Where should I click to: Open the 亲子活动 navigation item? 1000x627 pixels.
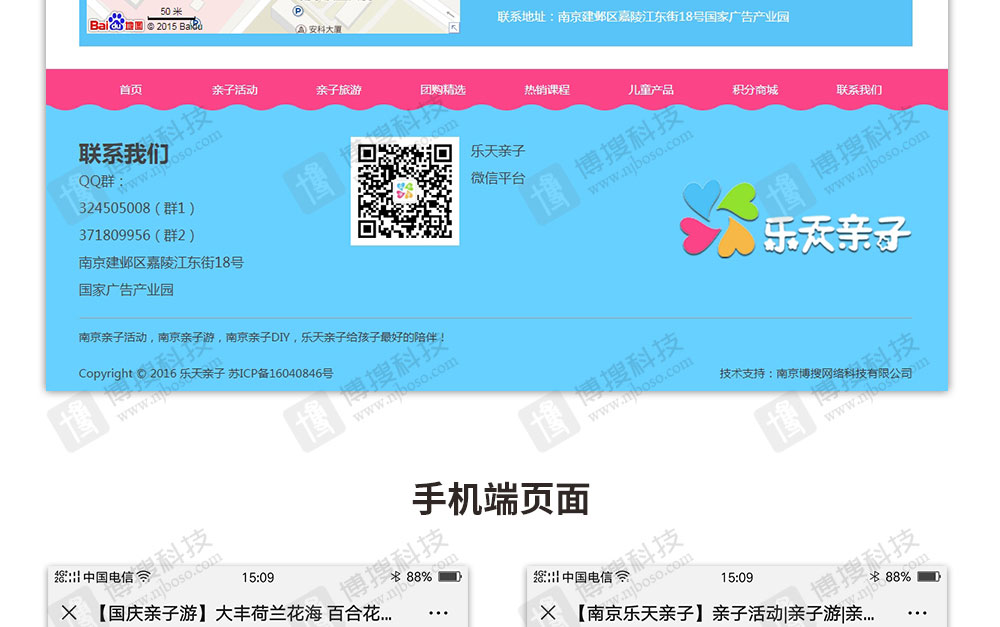pyautogui.click(x=235, y=90)
